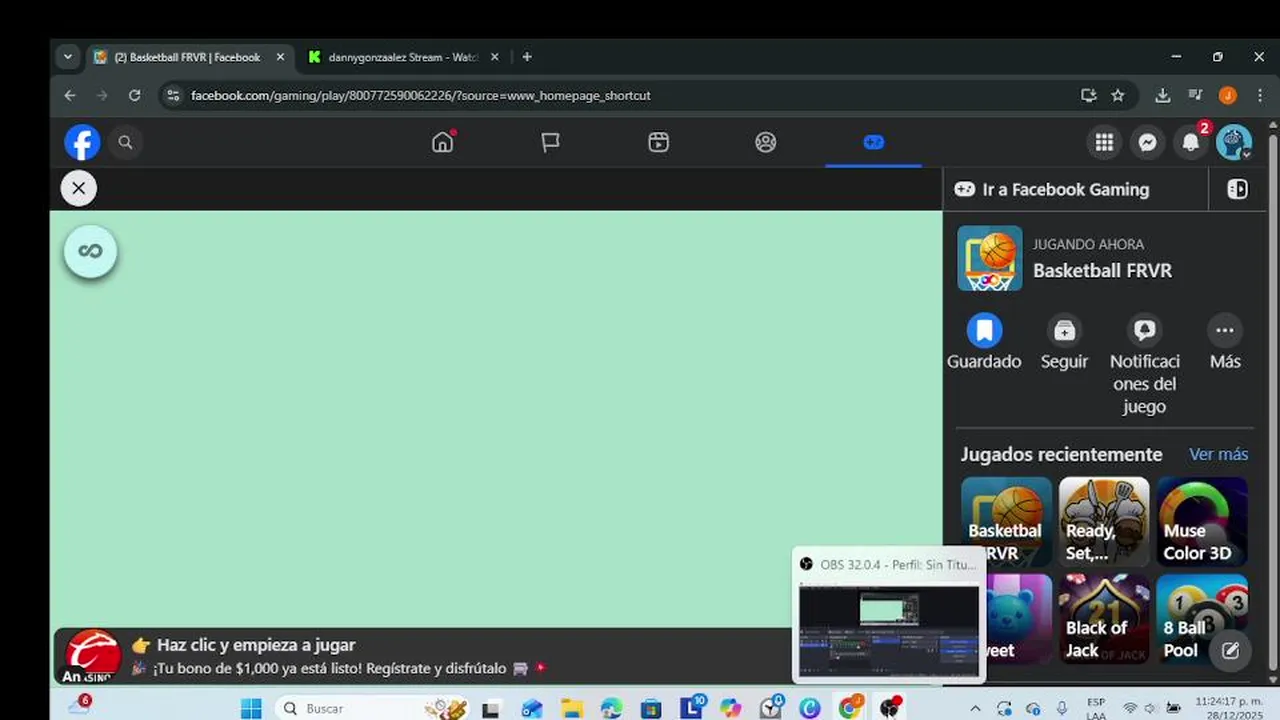1280x720 pixels.
Task: Toggle the gaming sidebar panel icon
Action: pyautogui.click(x=1237, y=189)
